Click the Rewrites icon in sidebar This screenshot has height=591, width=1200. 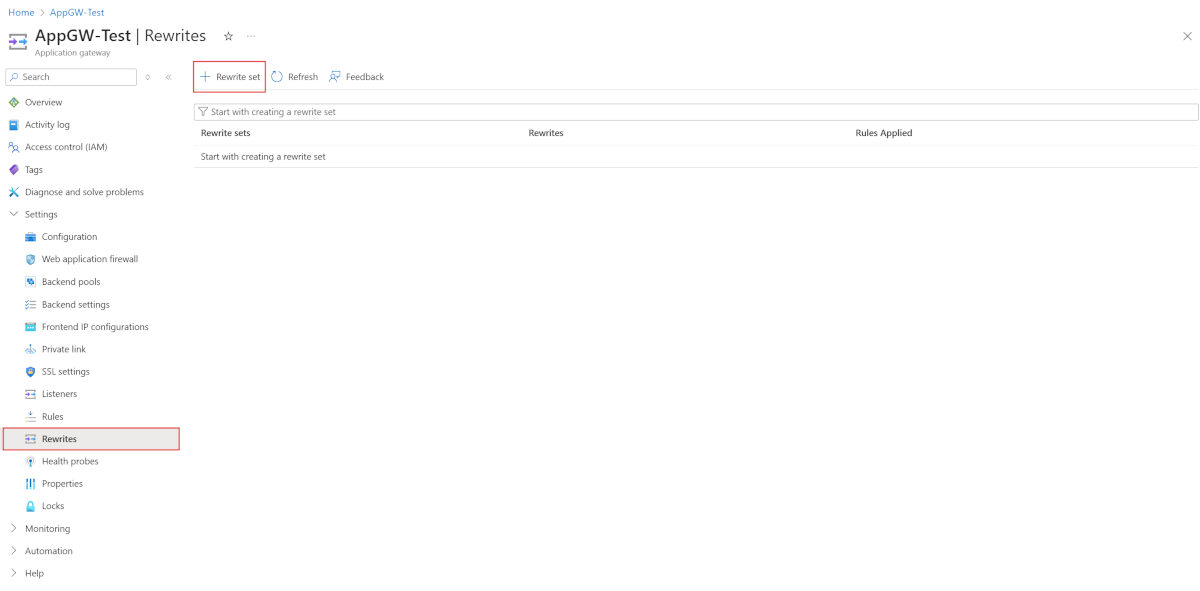click(31, 439)
